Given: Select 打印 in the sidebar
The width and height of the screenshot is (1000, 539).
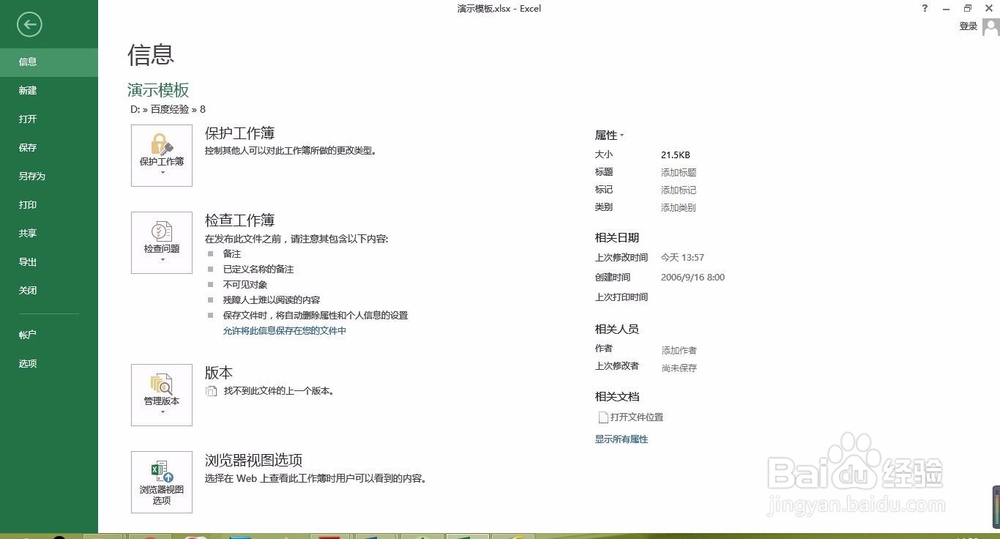Looking at the screenshot, I should coord(49,205).
